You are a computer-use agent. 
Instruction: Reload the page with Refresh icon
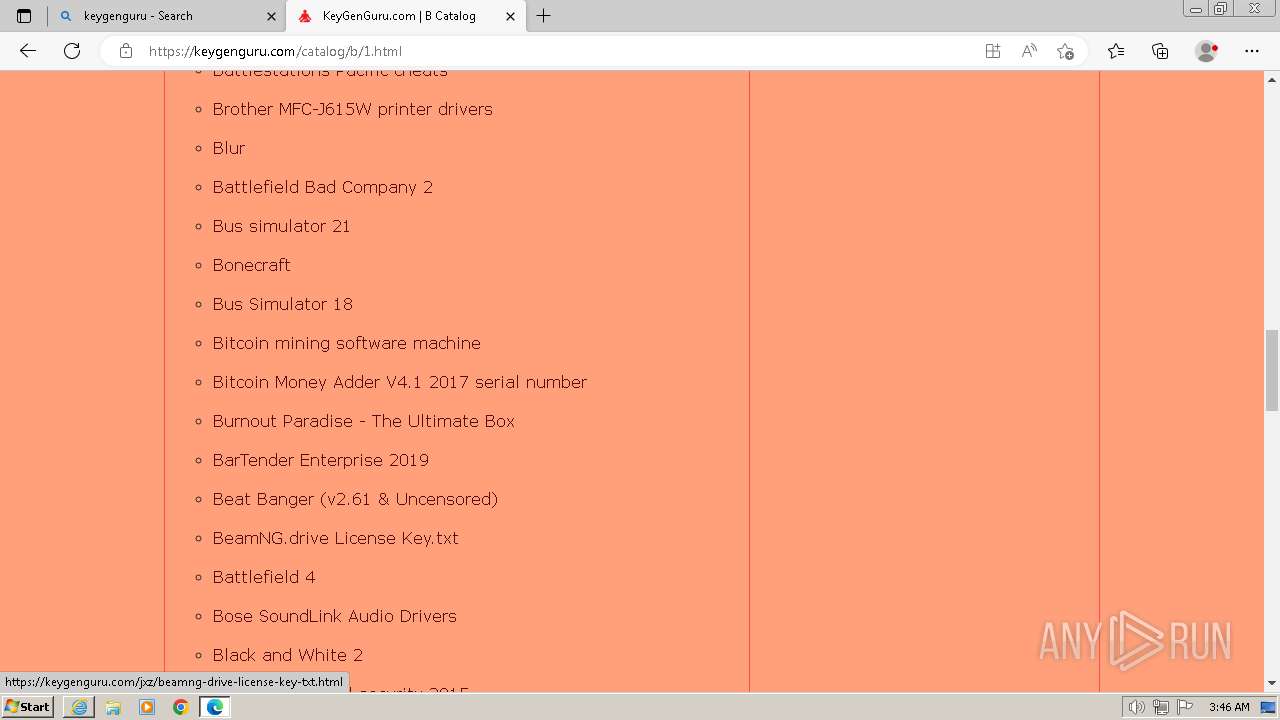point(72,51)
